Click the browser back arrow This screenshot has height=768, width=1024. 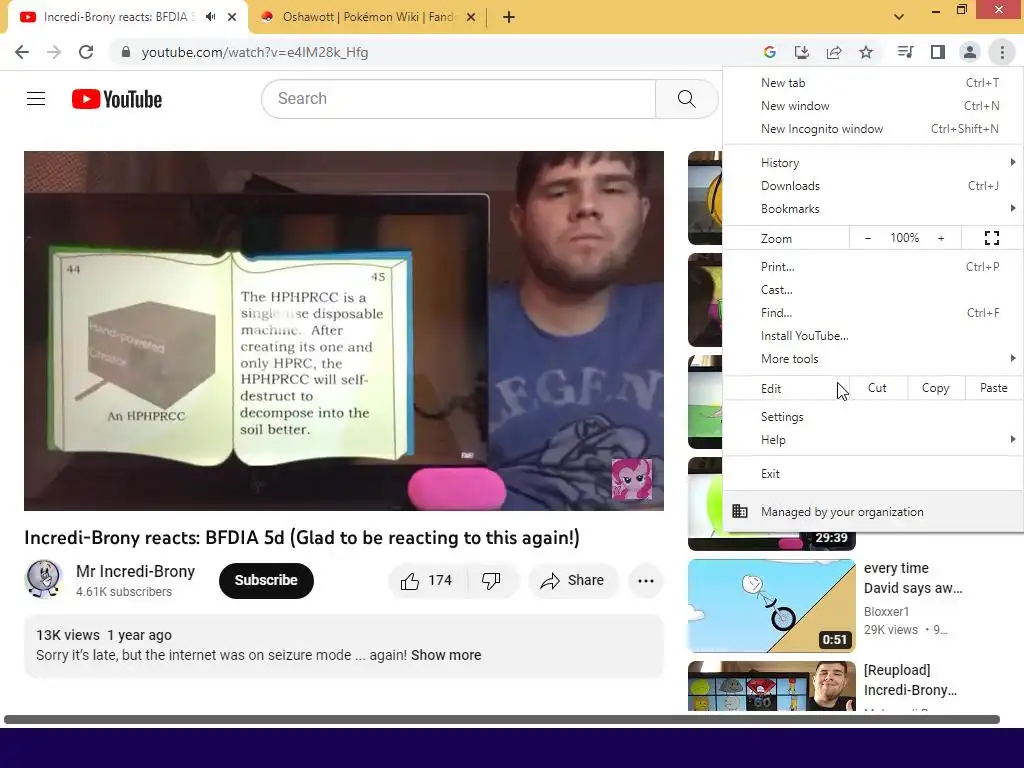pos(22,52)
